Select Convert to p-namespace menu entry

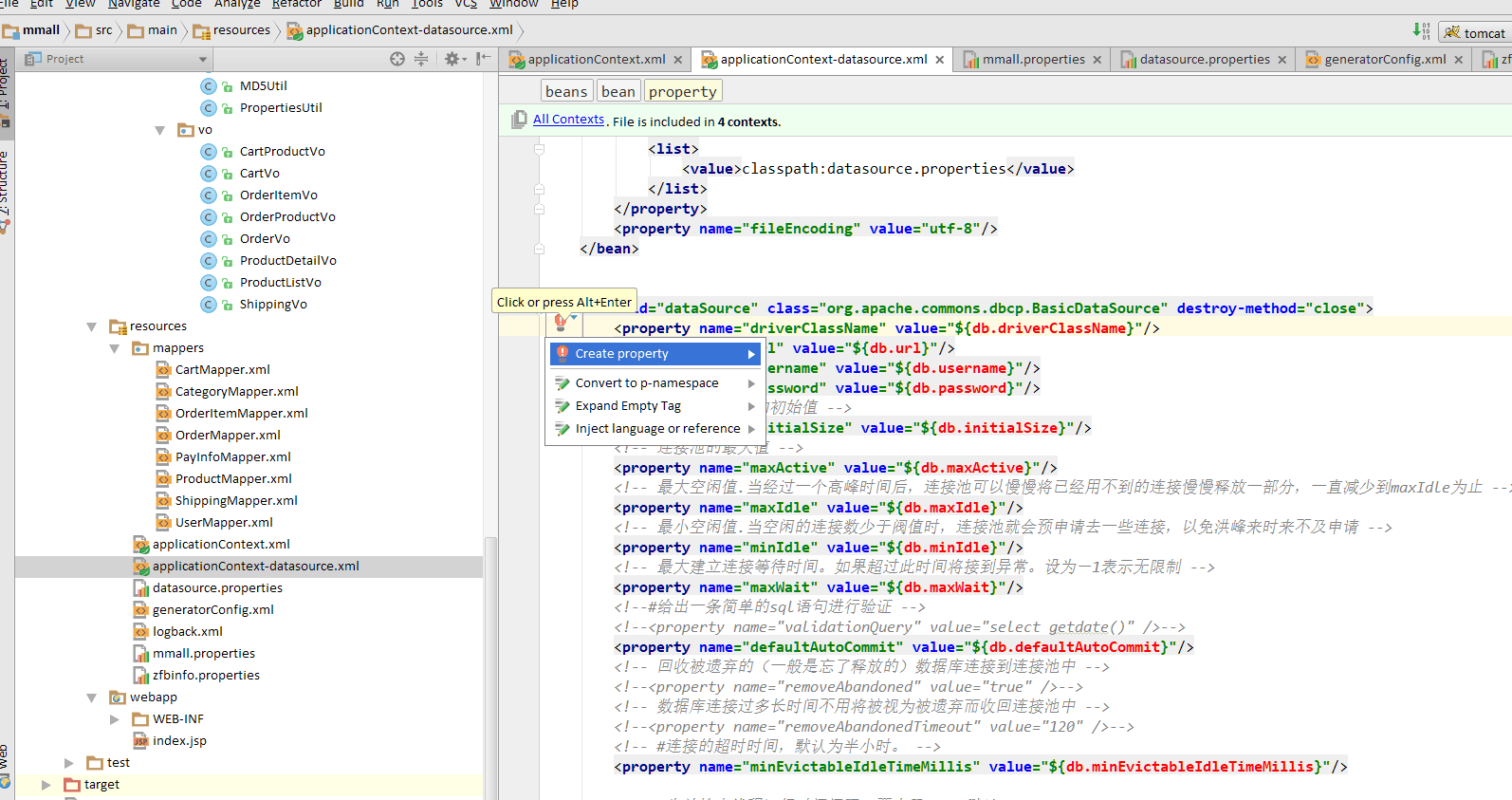coord(647,383)
